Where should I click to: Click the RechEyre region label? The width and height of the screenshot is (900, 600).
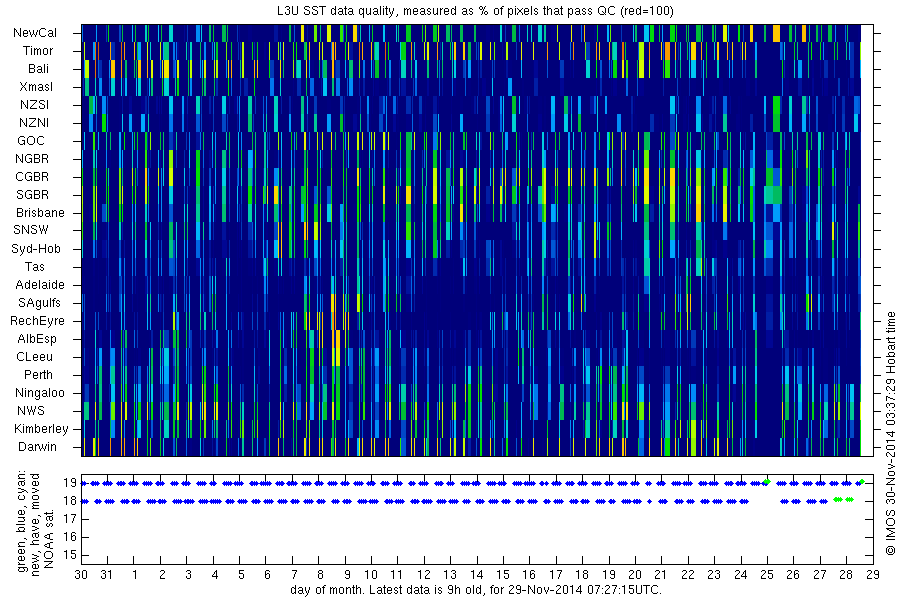pyautogui.click(x=37, y=321)
